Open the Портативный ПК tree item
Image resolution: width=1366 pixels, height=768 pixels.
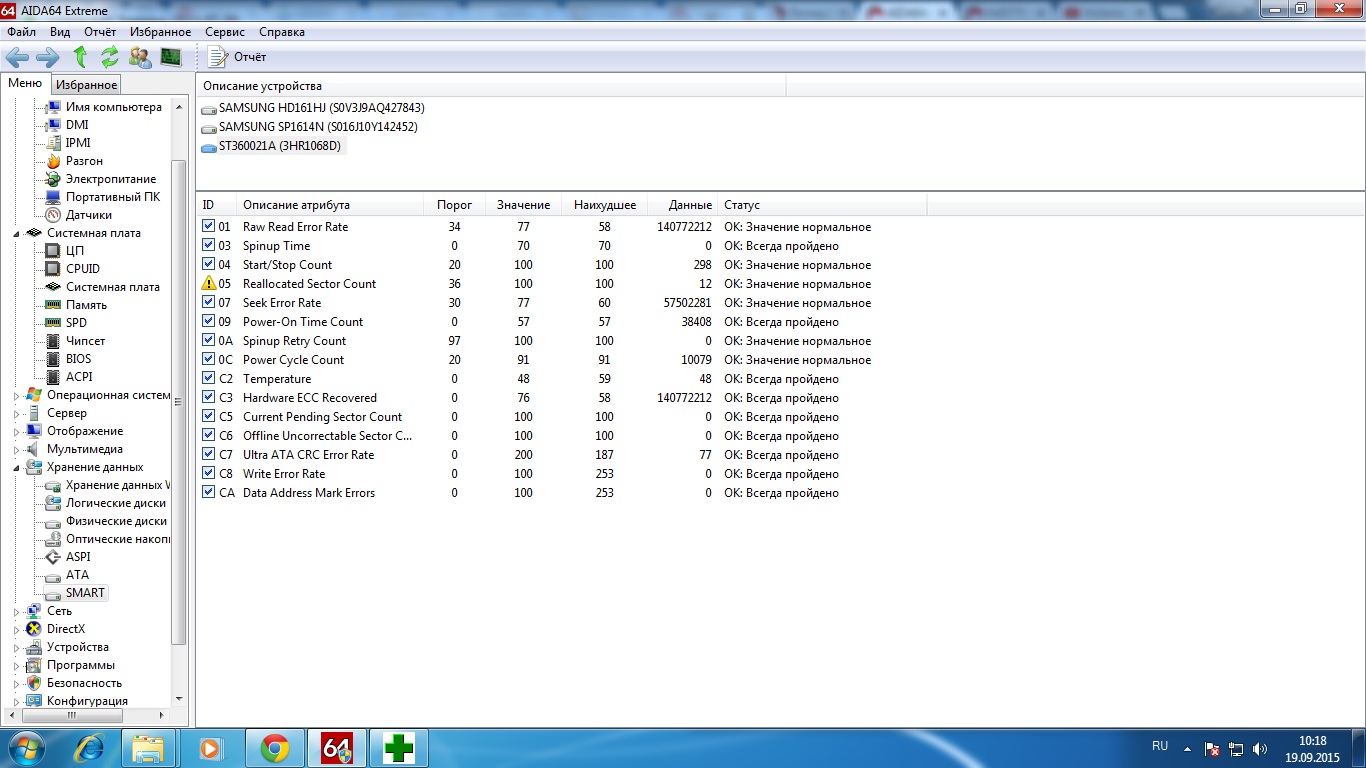[113, 197]
